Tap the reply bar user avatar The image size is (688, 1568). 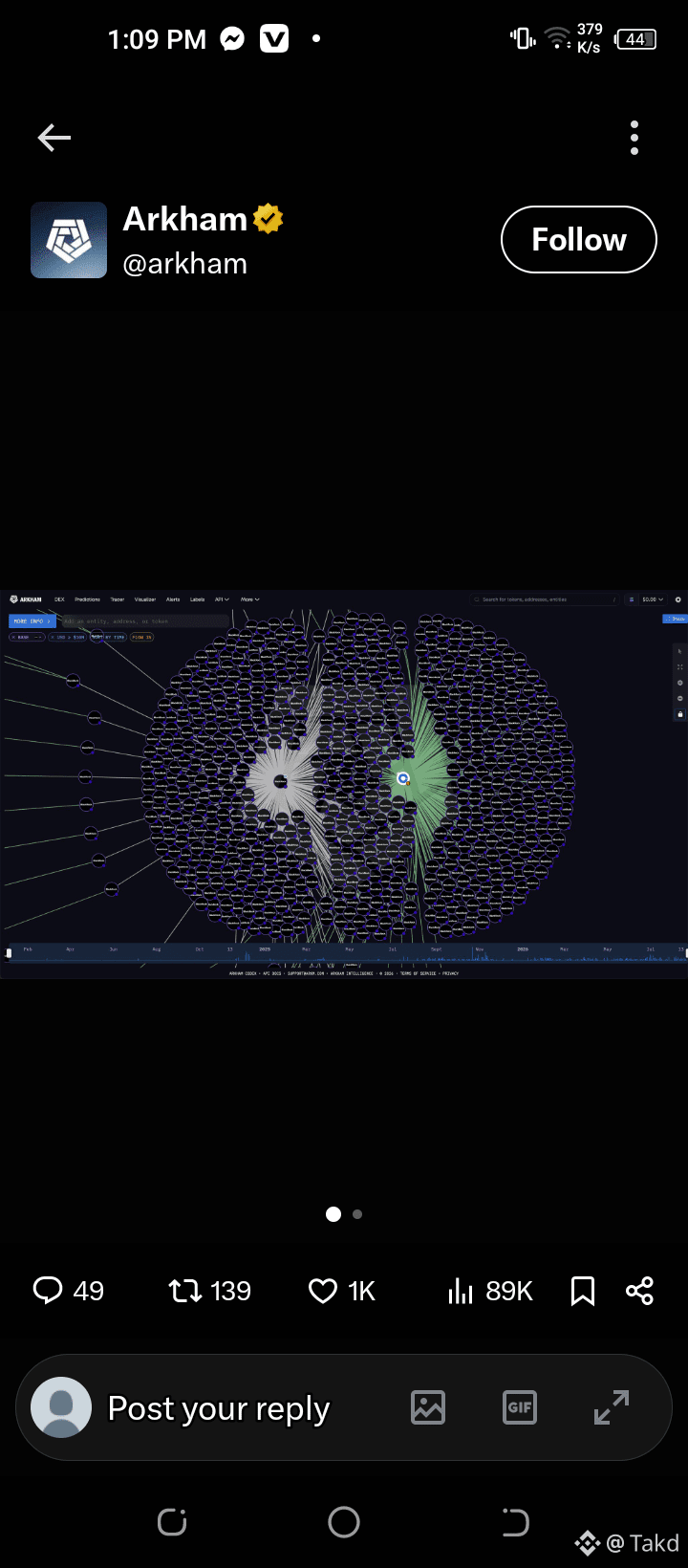point(61,1407)
